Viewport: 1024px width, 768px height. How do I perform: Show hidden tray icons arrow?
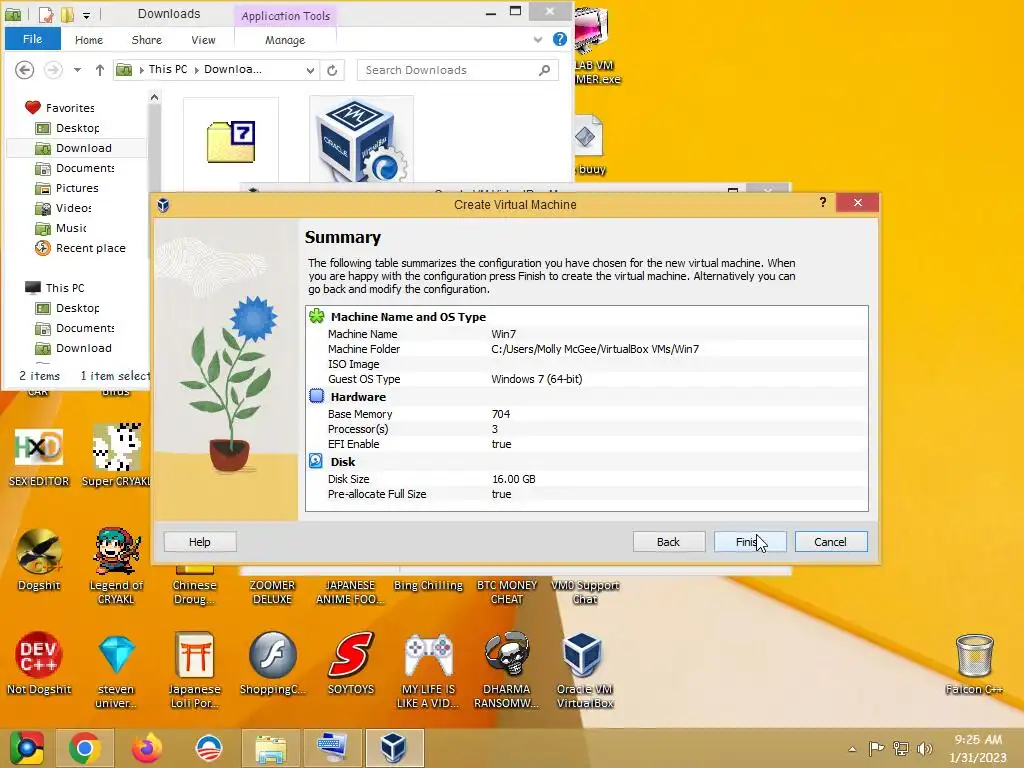(x=852, y=749)
